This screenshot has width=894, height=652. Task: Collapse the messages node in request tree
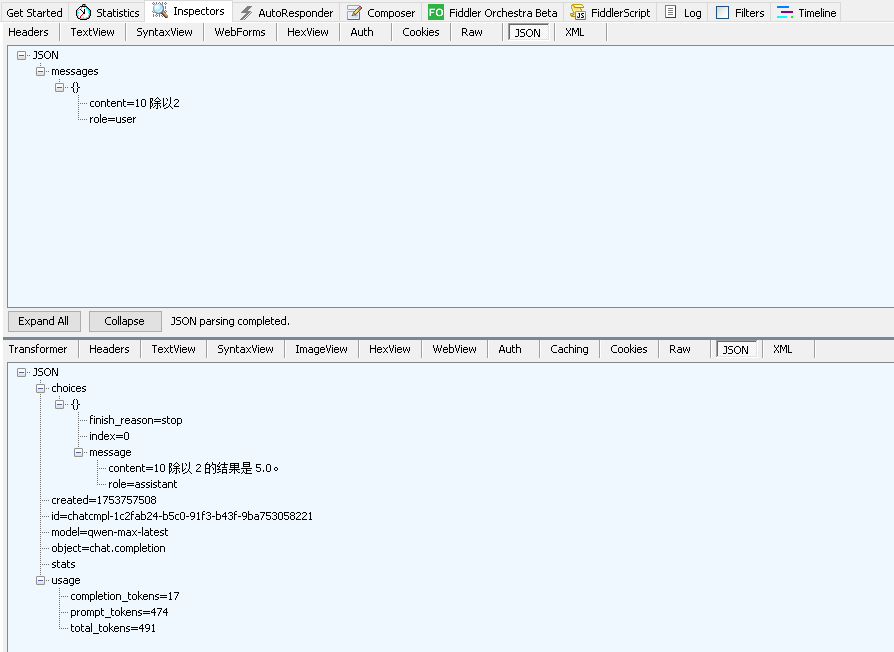pos(41,72)
